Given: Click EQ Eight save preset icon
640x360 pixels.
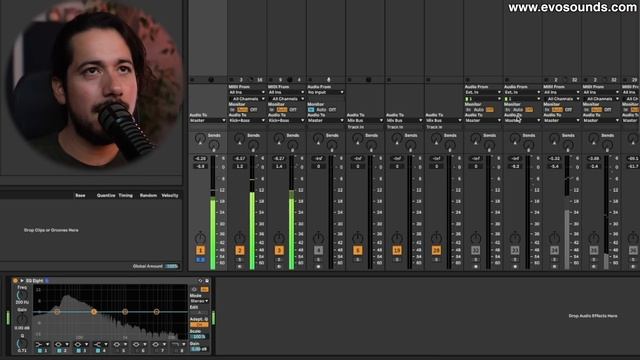Looking at the screenshot, I should coord(207,281).
